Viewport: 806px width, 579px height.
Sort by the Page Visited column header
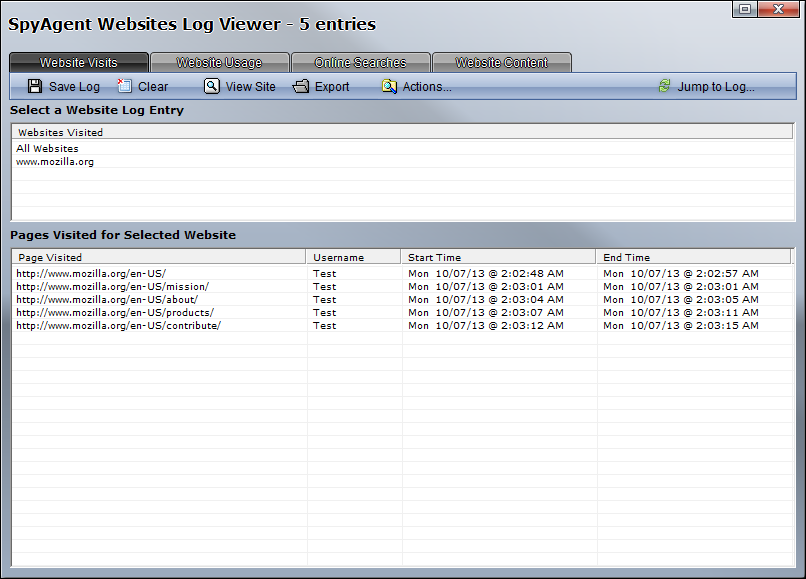point(160,257)
